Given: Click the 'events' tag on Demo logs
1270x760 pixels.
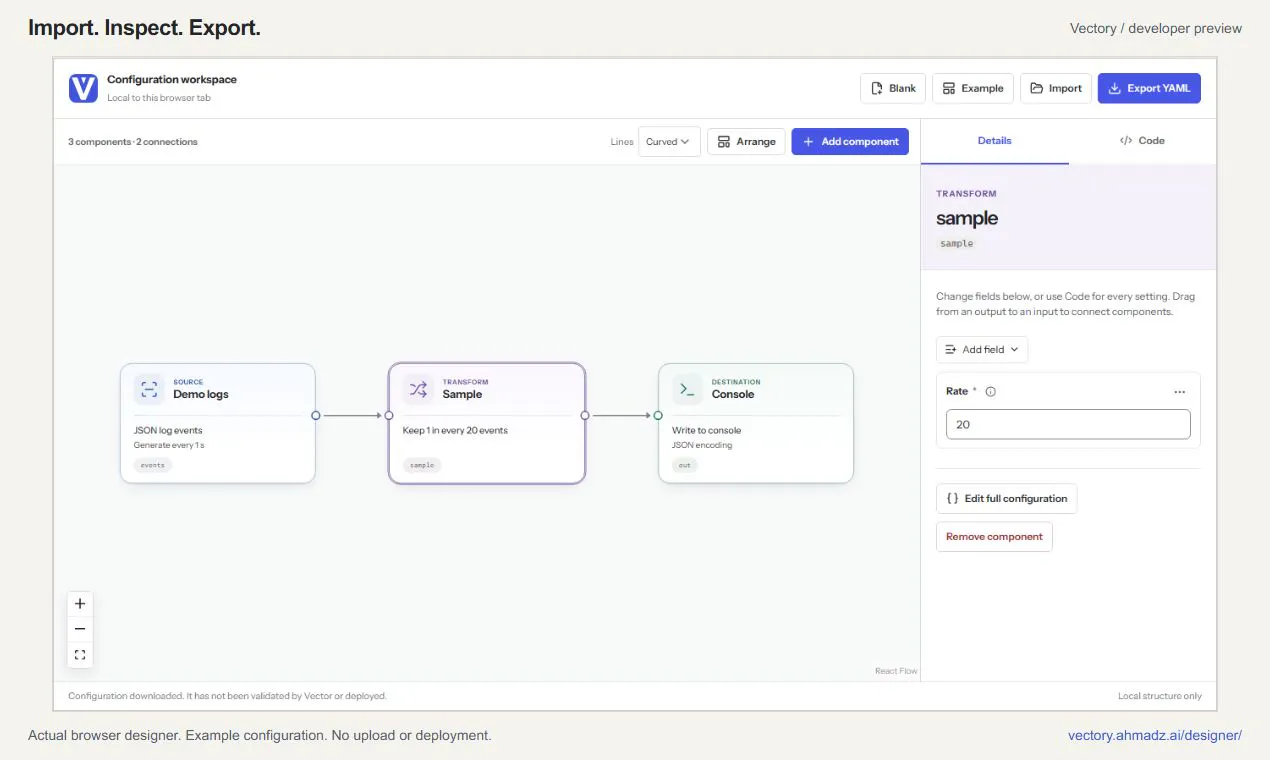Looking at the screenshot, I should point(153,465).
